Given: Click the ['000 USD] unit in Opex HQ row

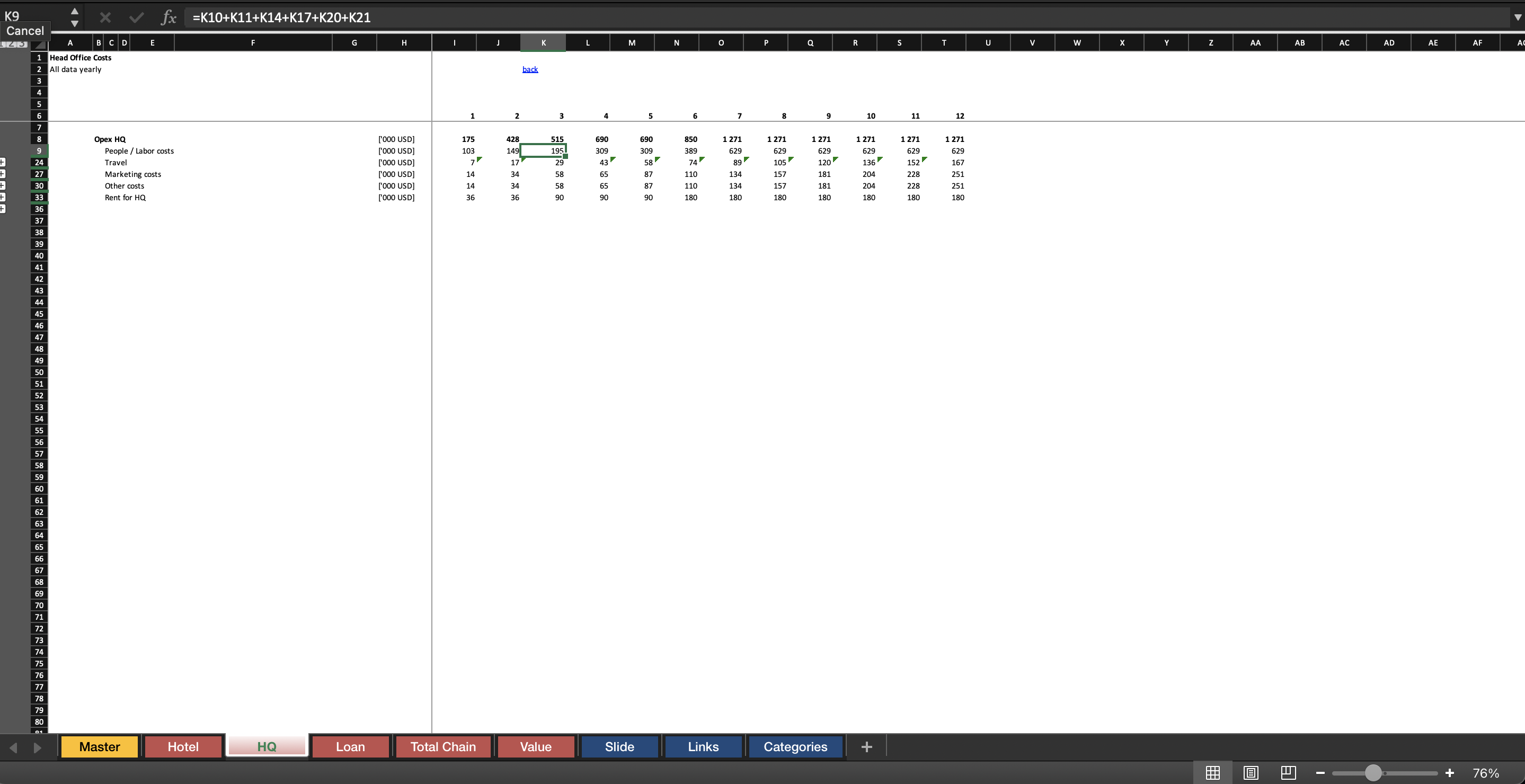Looking at the screenshot, I should [396, 139].
